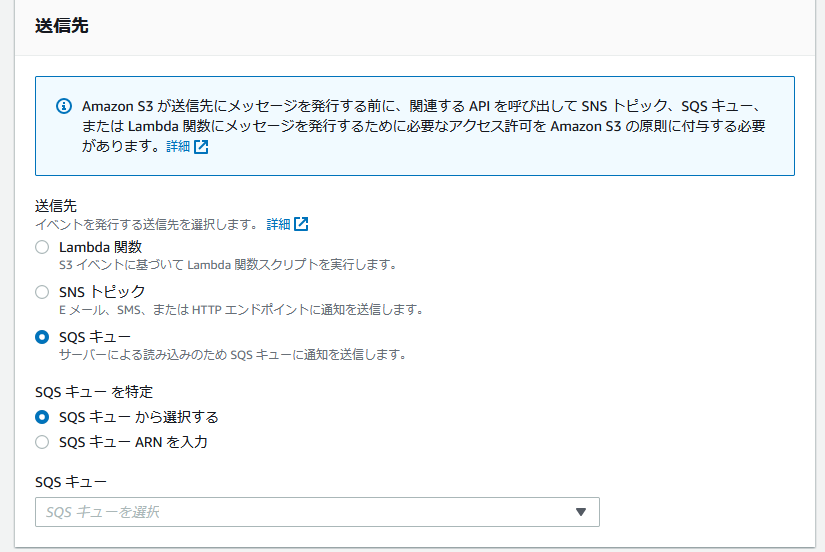Click the SNS description about HTTP エンドポイント
The image size is (825, 552).
pyautogui.click(x=242, y=309)
